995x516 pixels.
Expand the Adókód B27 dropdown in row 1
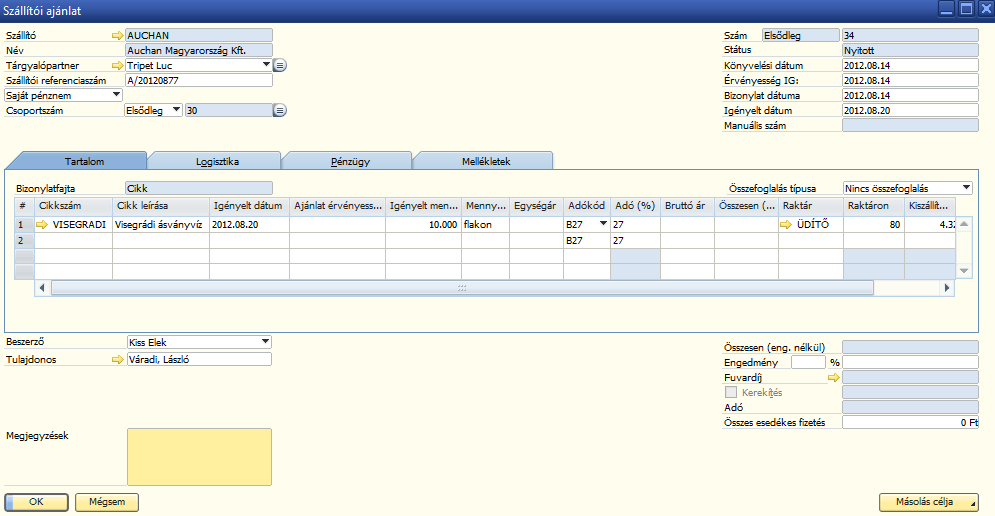click(x=603, y=224)
